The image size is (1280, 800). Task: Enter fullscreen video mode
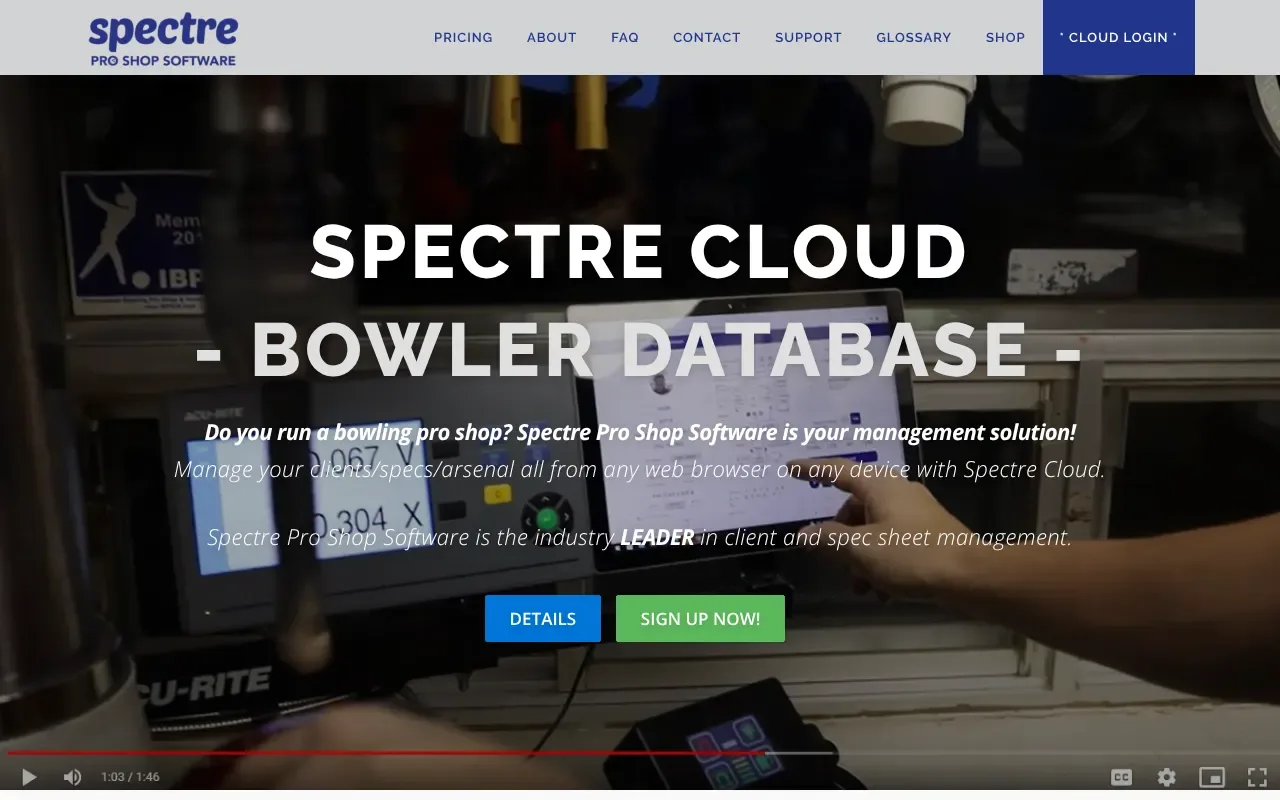1257,776
